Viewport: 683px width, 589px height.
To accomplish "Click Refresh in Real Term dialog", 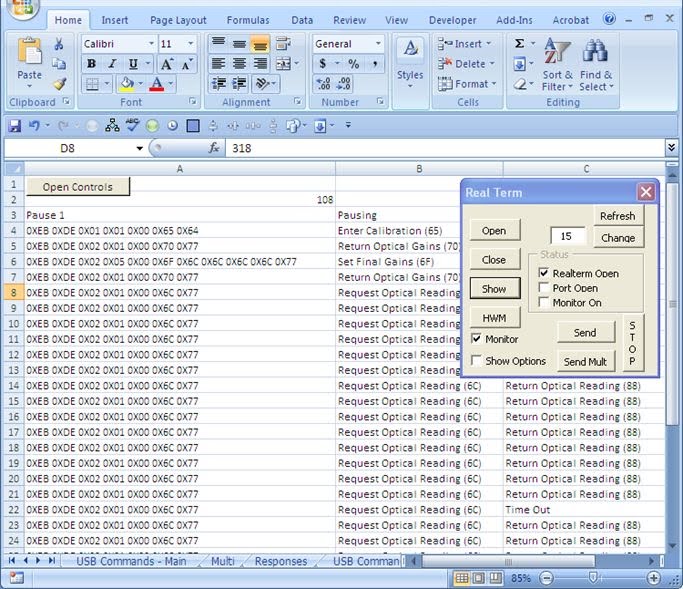I will point(617,216).
